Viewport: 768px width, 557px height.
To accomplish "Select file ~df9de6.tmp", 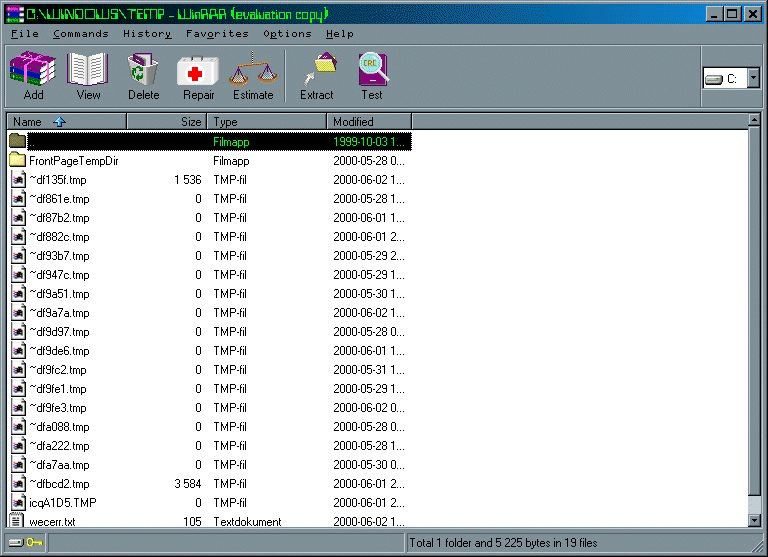I will pyautogui.click(x=59, y=351).
